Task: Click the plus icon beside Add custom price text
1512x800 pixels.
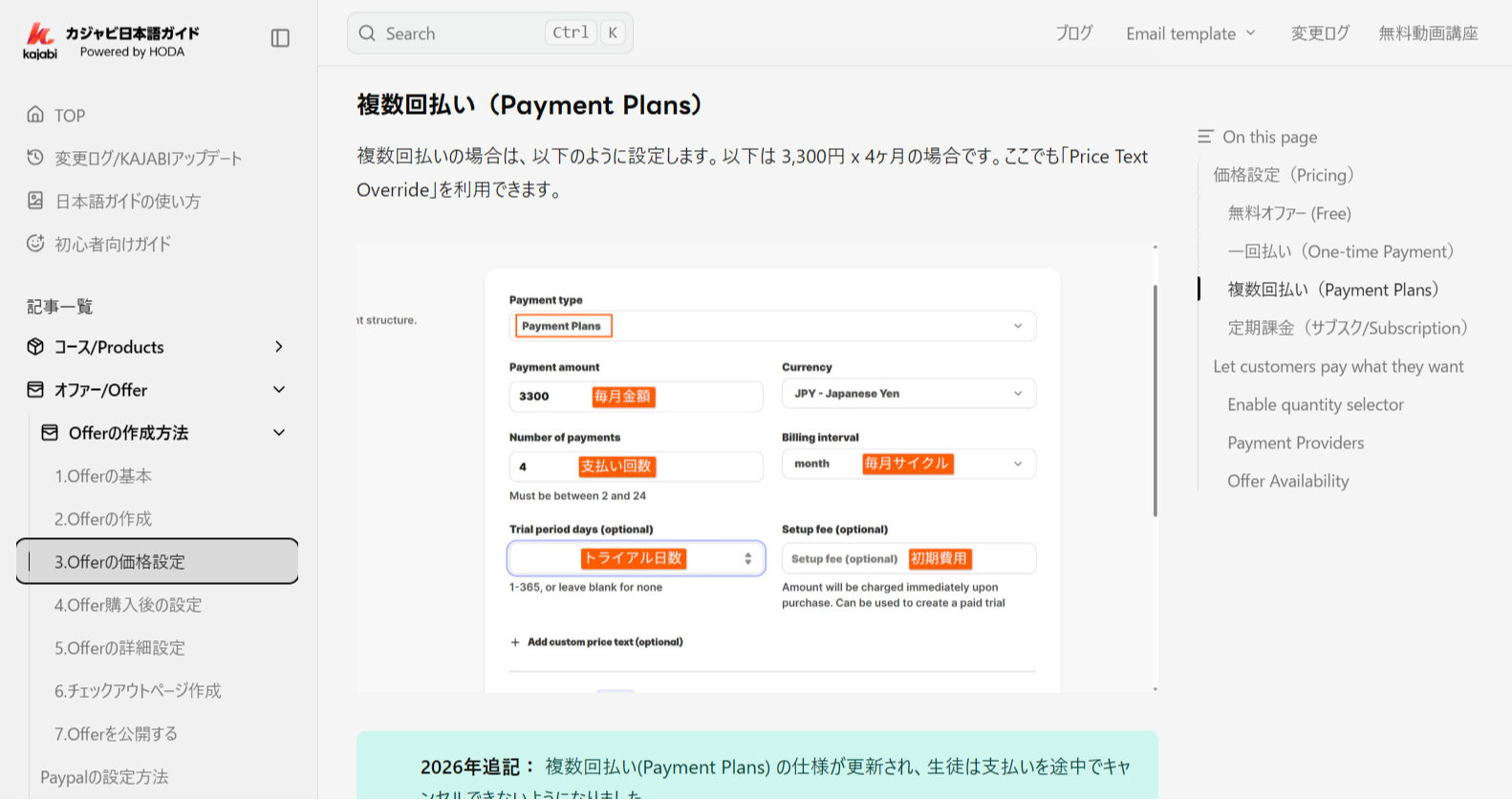Action: 515,642
